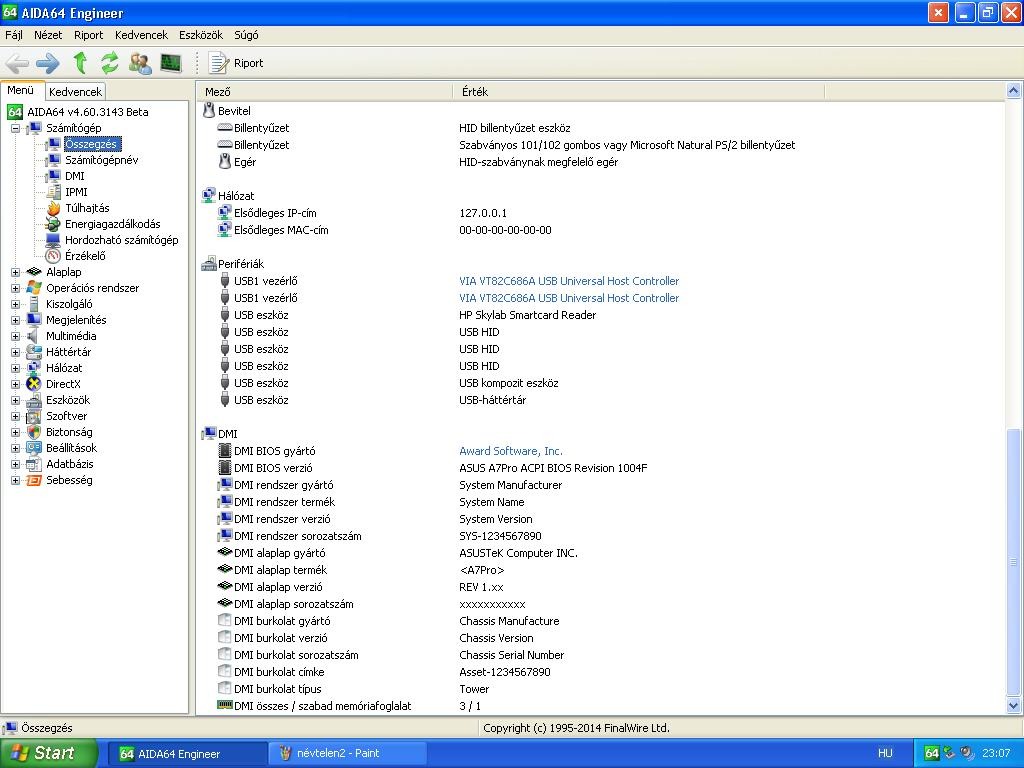The width and height of the screenshot is (1024, 768).
Task: Click the DirectX icon in tree
Action: pos(34,384)
